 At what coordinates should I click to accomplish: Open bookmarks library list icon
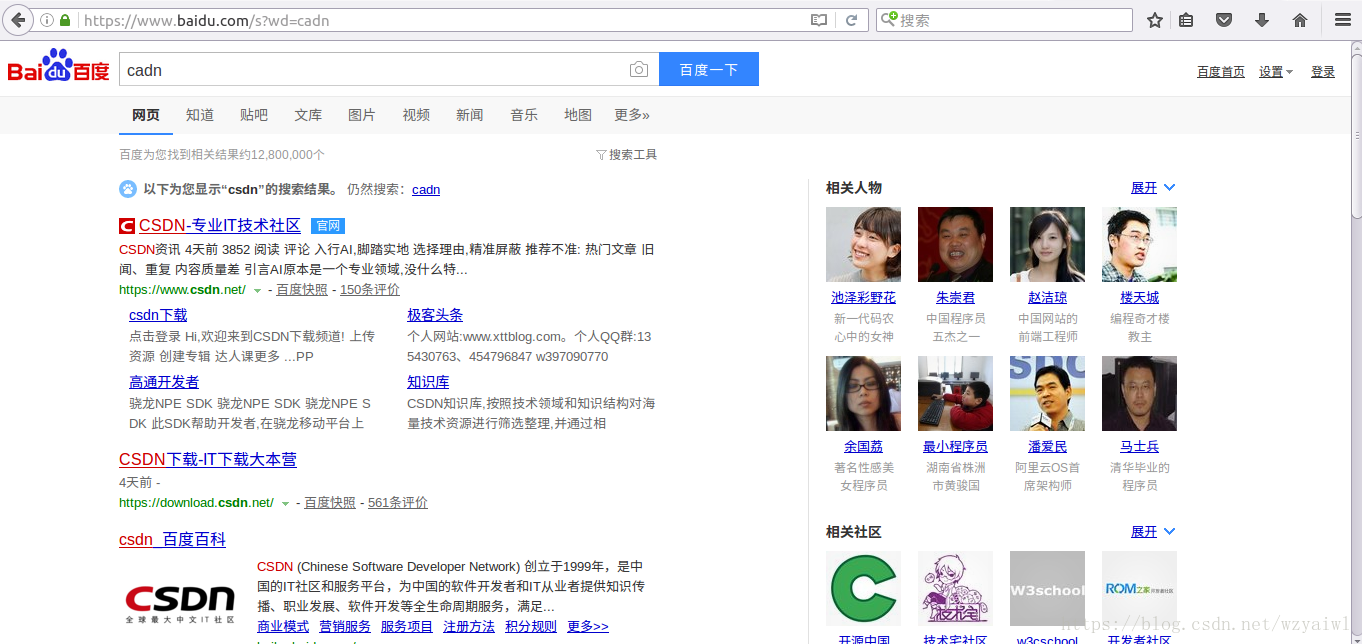[1186, 20]
